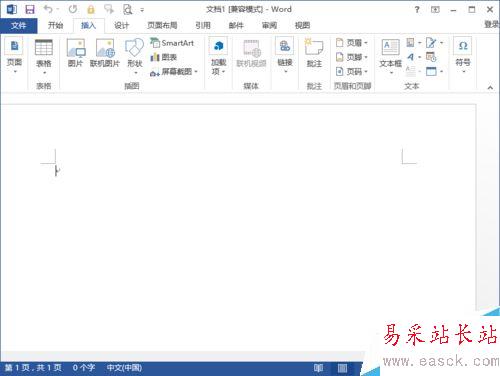This screenshot has height=376, width=500.
Task: Click language 中文(中国) in status bar
Action: point(124,368)
